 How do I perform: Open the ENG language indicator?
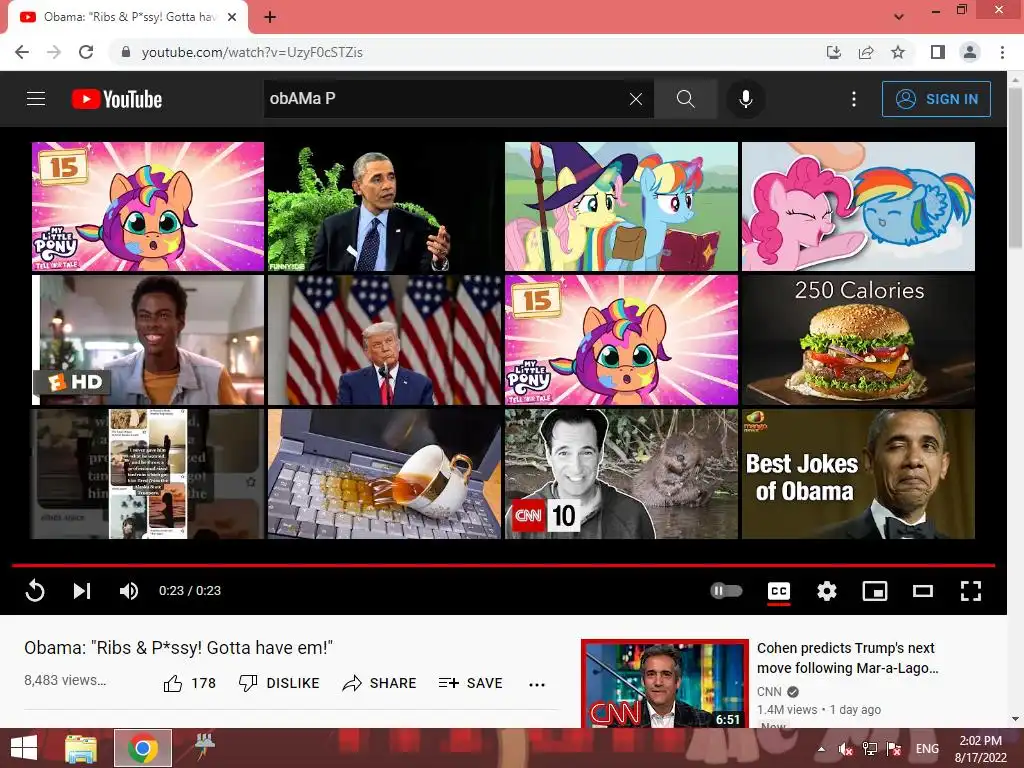[927, 749]
